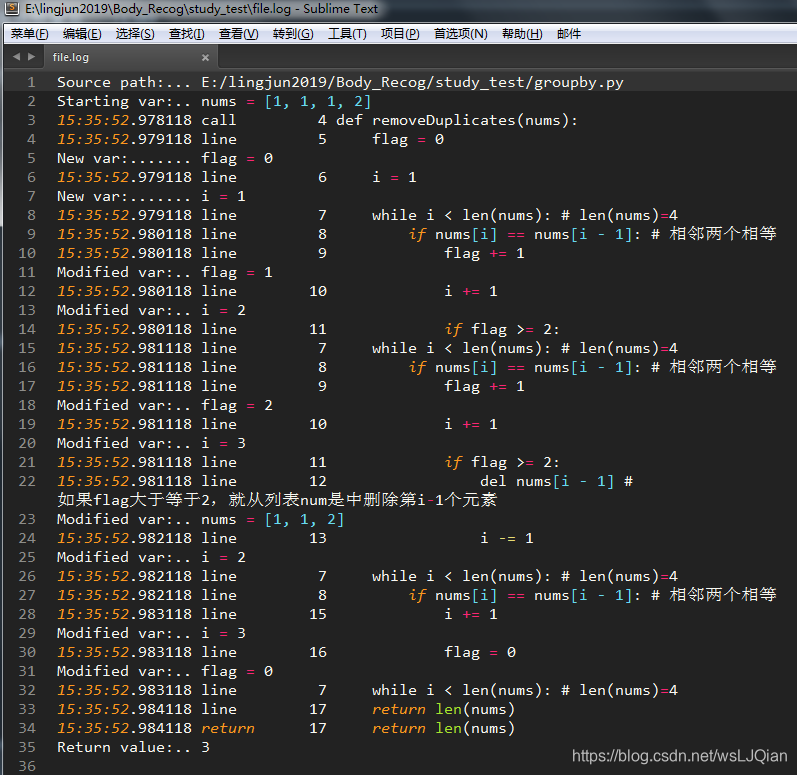Click the Sublime Text title bar icon
797x775 pixels.
[x=12, y=9]
